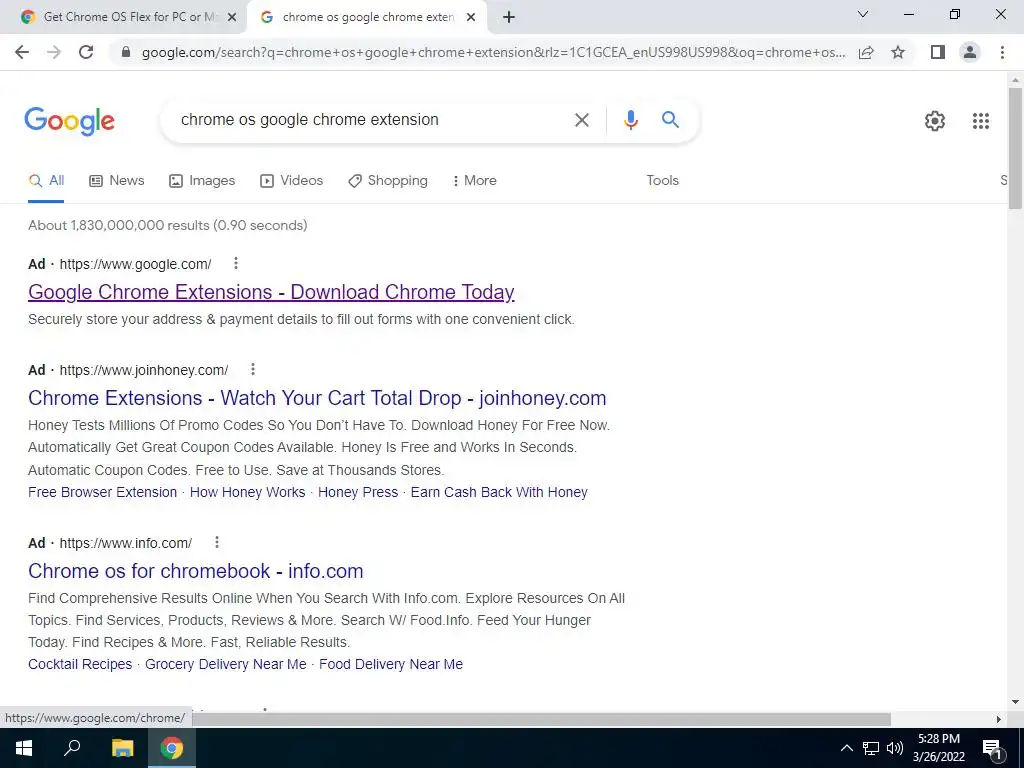The image size is (1024, 768).
Task: Open Chrome Extensions Watch Your Cart joinhoney link
Action: click(317, 398)
